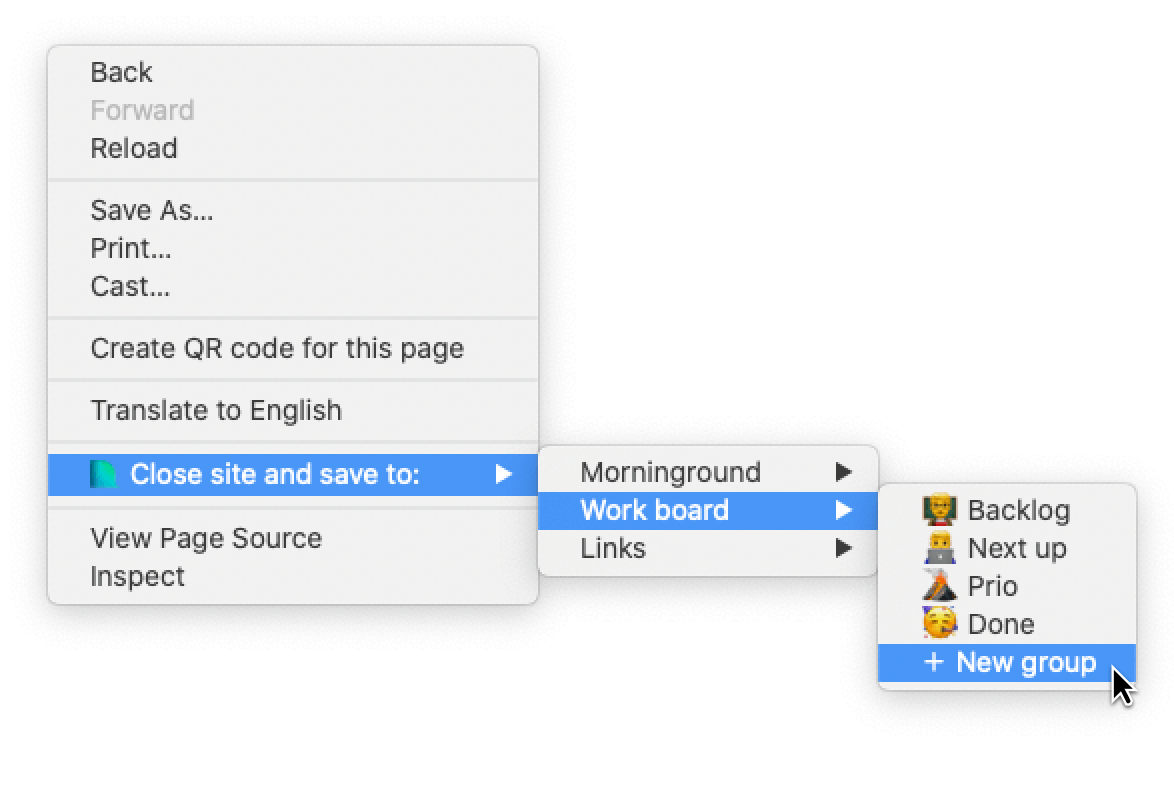Screen dimensions: 1174x808
Task: Select the Cast… option
Action: [129, 286]
